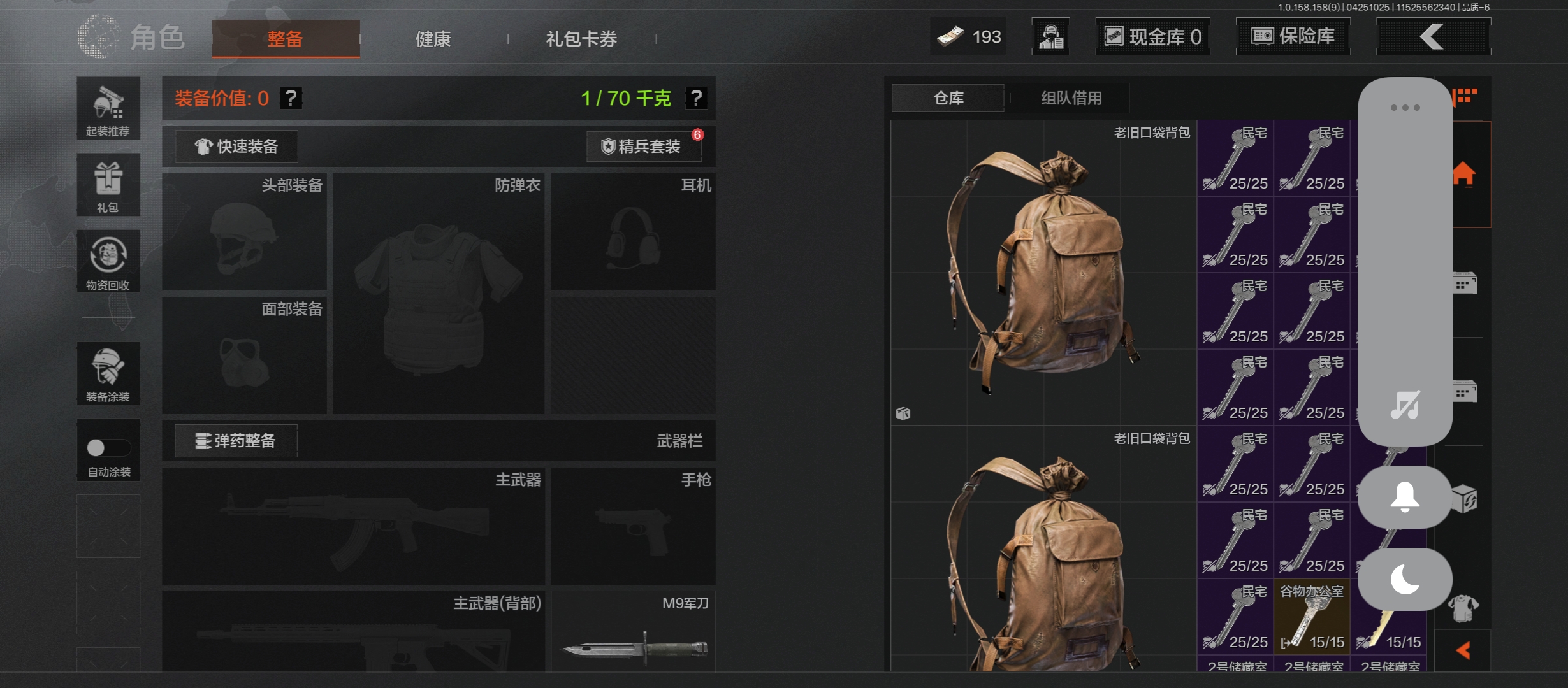This screenshot has width=1568, height=688.
Task: Open 物资回收 supply recycling
Action: click(108, 261)
